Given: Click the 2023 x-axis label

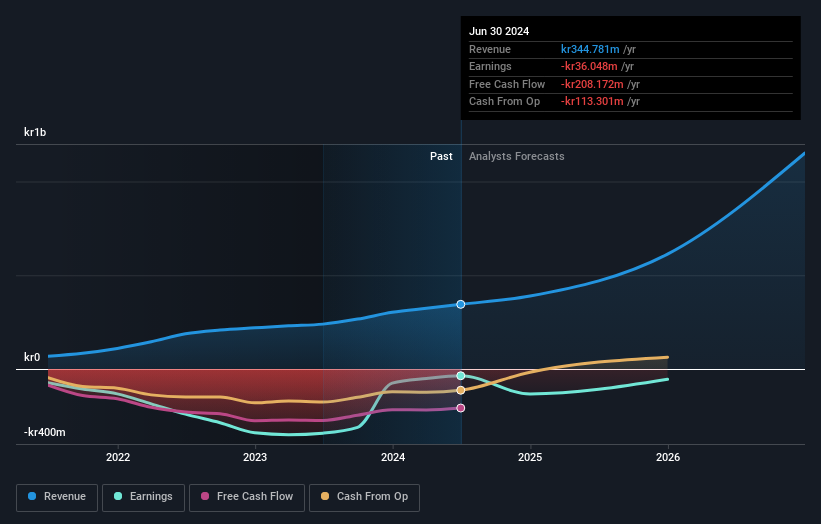Looking at the screenshot, I should click(255, 457).
